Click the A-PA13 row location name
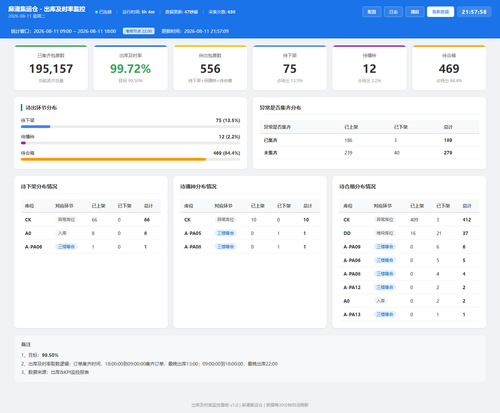 pyautogui.click(x=352, y=315)
